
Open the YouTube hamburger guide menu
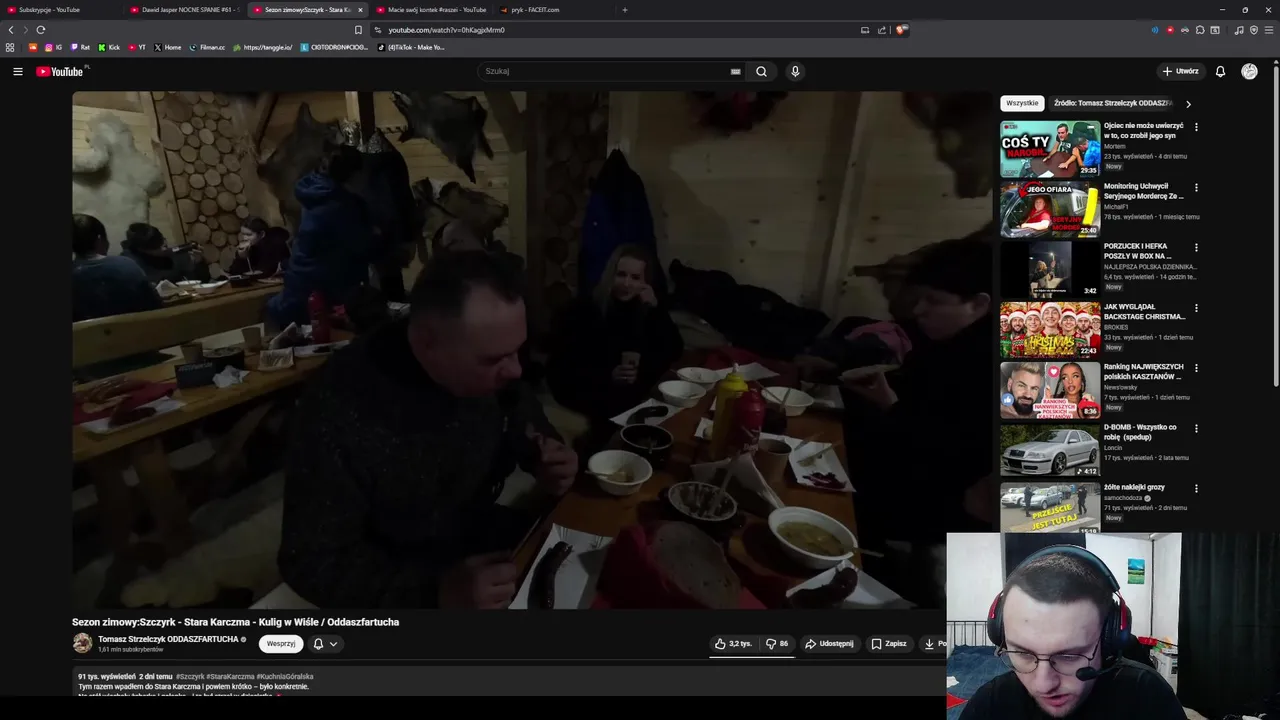click(x=17, y=71)
